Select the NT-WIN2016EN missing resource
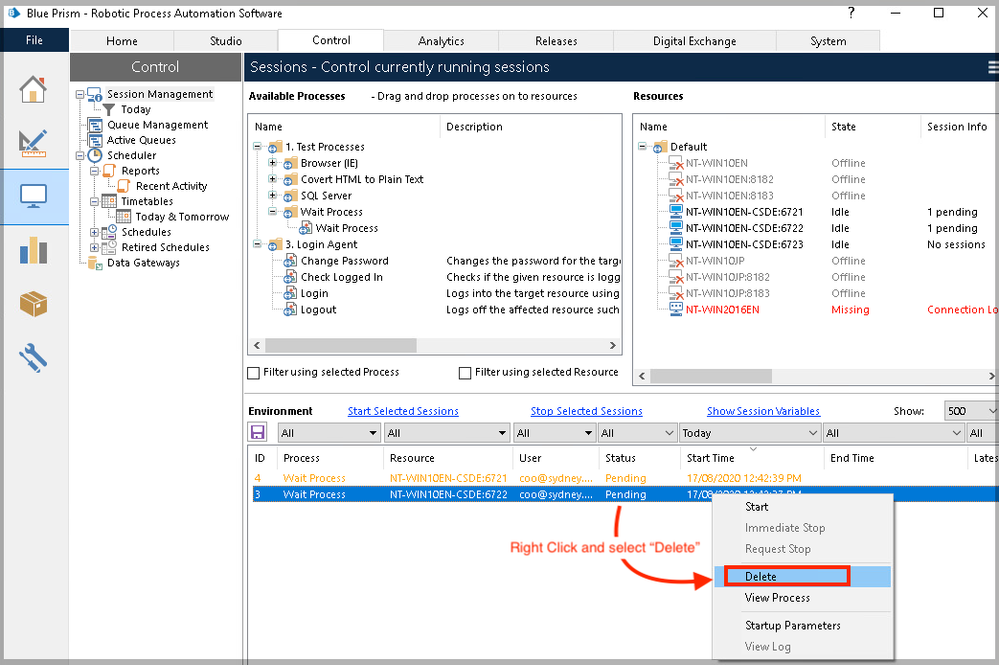The height and width of the screenshot is (665, 999). 722,310
